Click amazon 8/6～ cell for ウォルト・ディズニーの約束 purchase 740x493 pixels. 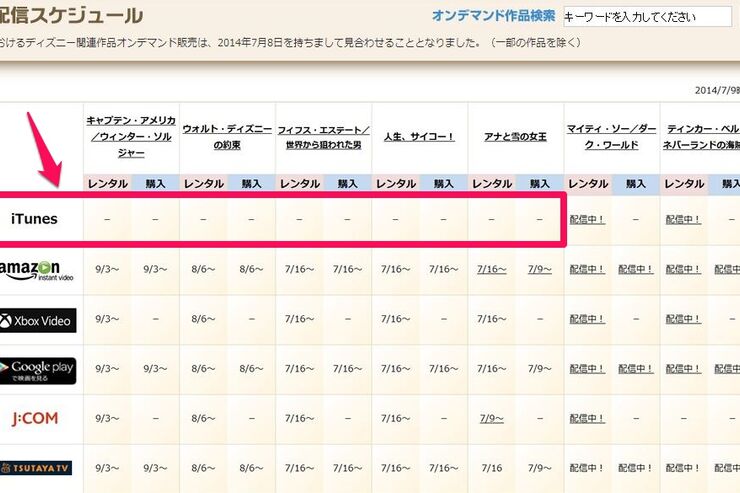click(x=251, y=269)
